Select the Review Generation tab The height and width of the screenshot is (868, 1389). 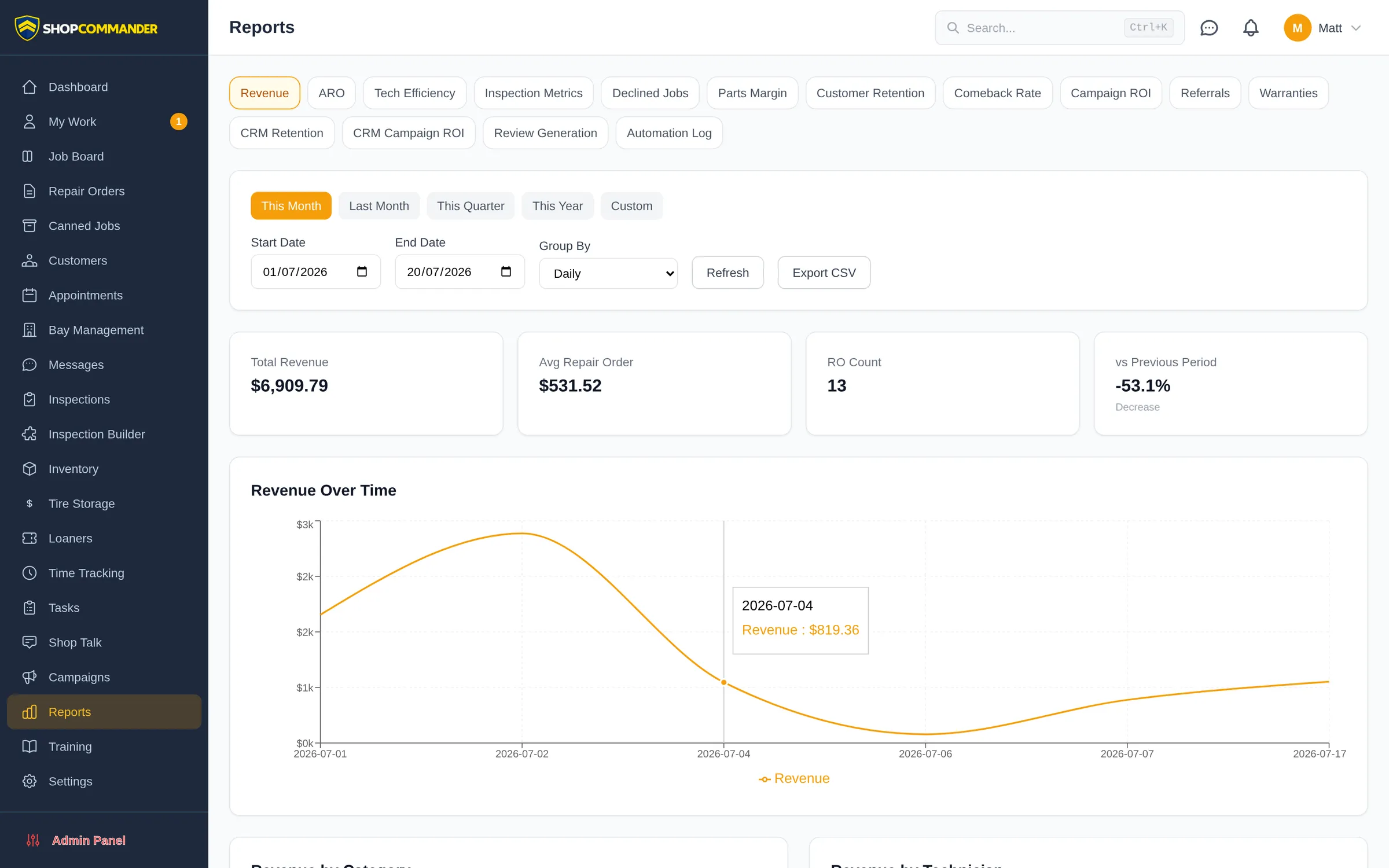click(546, 133)
